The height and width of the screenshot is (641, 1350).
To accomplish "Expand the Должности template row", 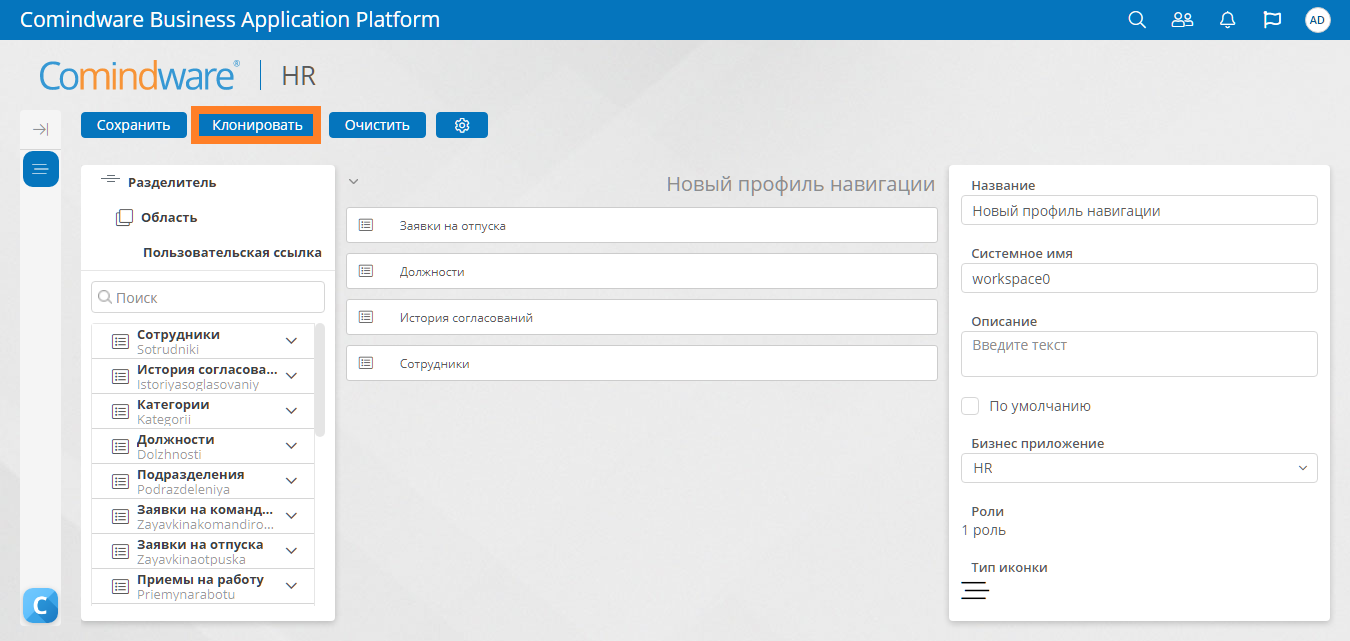I will [x=291, y=446].
